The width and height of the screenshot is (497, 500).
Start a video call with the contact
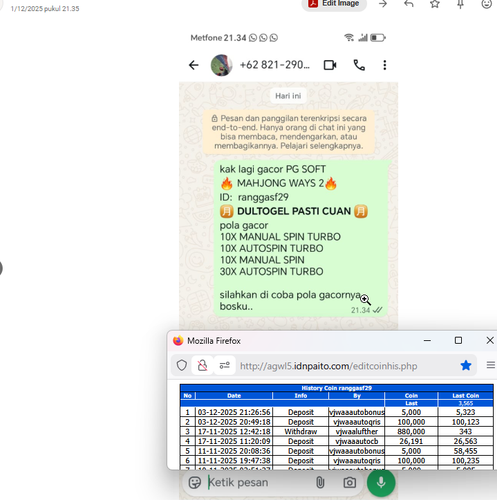(x=330, y=65)
